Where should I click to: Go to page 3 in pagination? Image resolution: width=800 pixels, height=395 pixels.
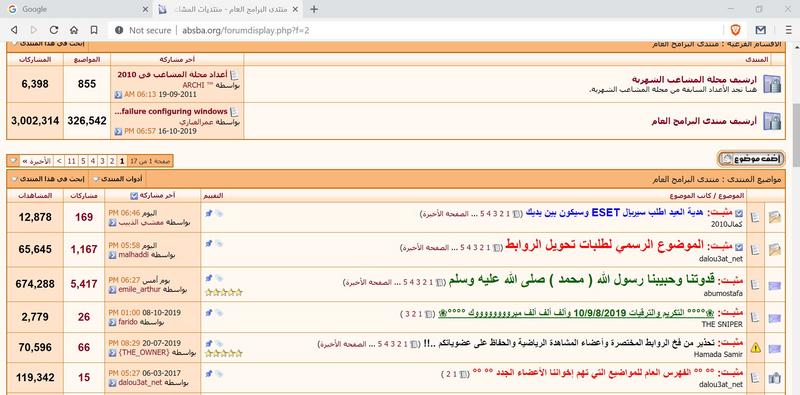[102, 161]
